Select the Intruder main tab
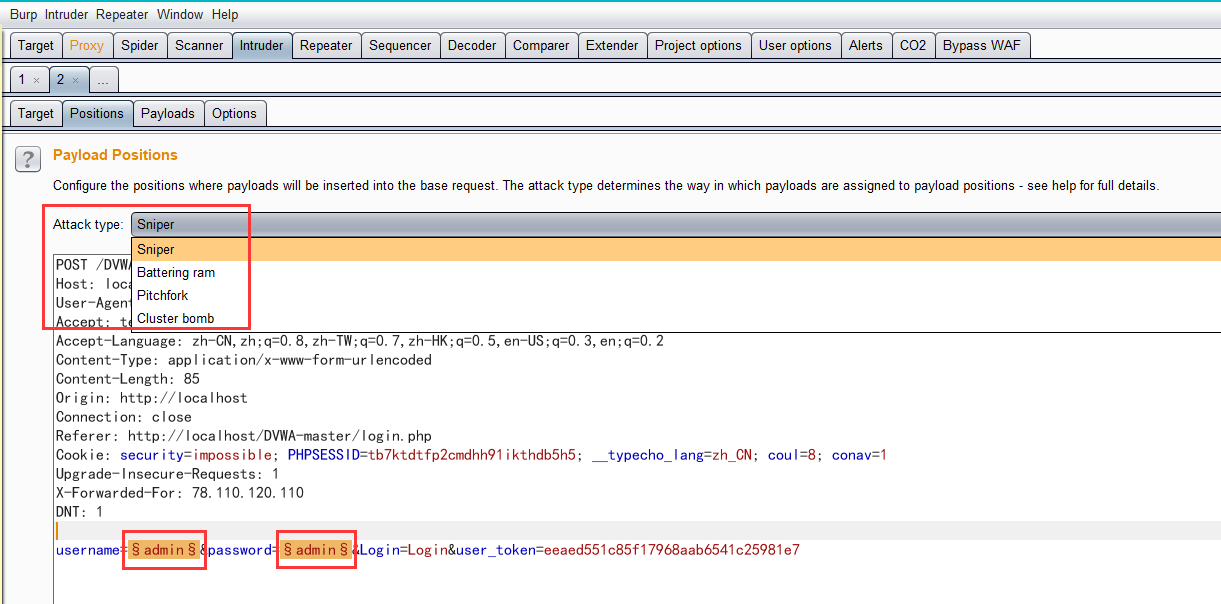Viewport: 1221px width, 604px height. click(x=261, y=45)
